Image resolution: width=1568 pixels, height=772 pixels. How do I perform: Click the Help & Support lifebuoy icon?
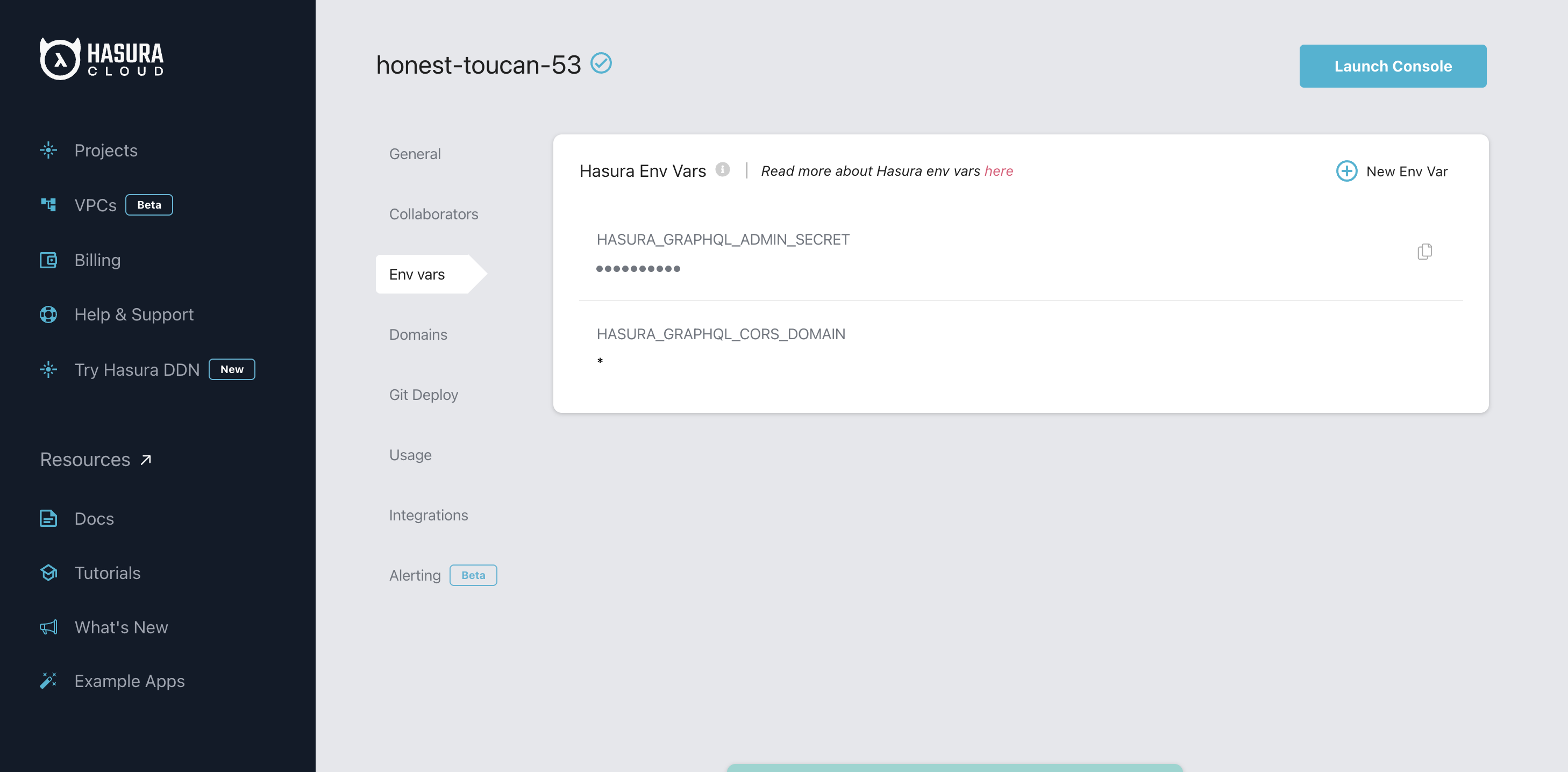pos(48,314)
